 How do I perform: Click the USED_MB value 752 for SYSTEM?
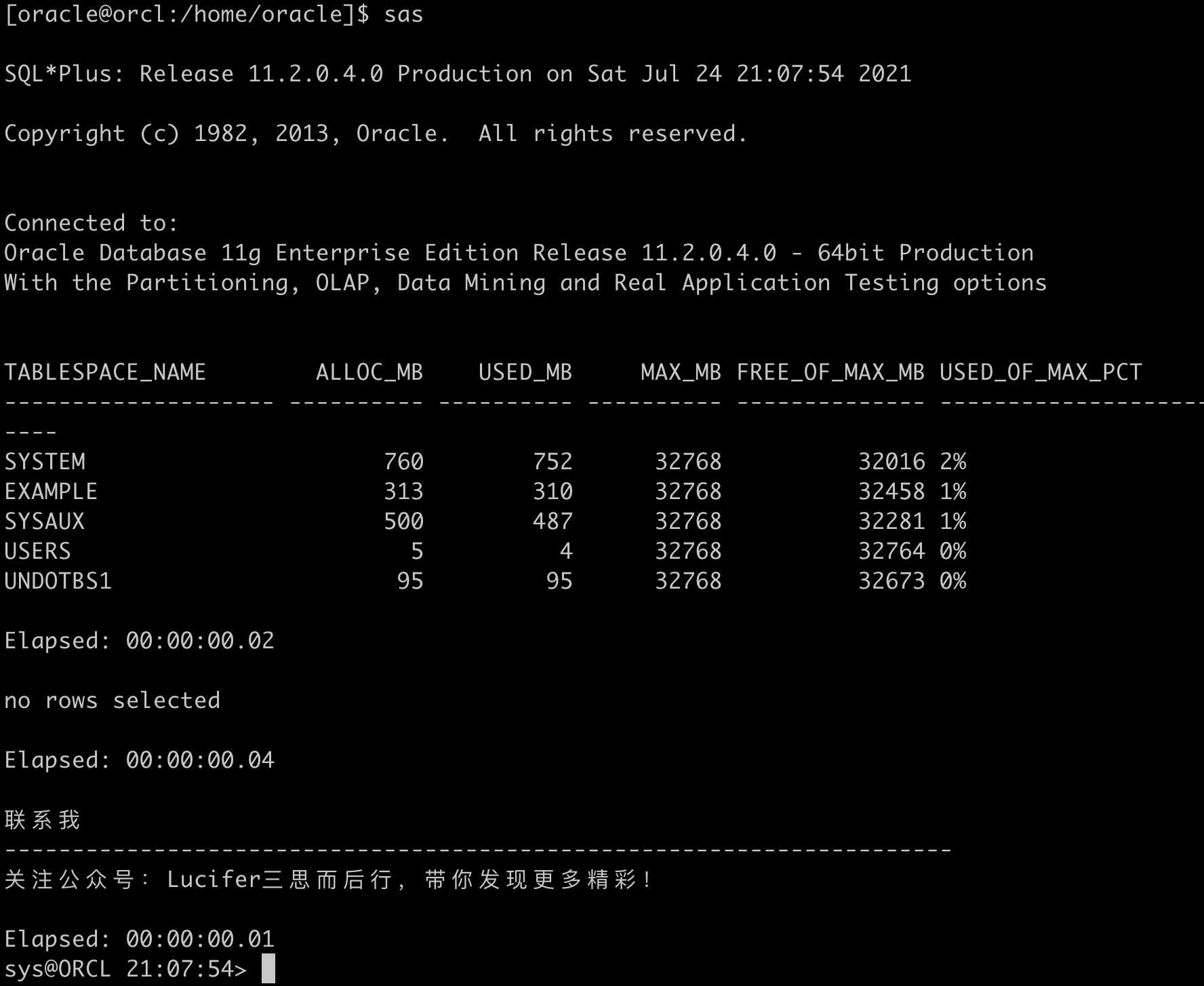tap(553, 462)
